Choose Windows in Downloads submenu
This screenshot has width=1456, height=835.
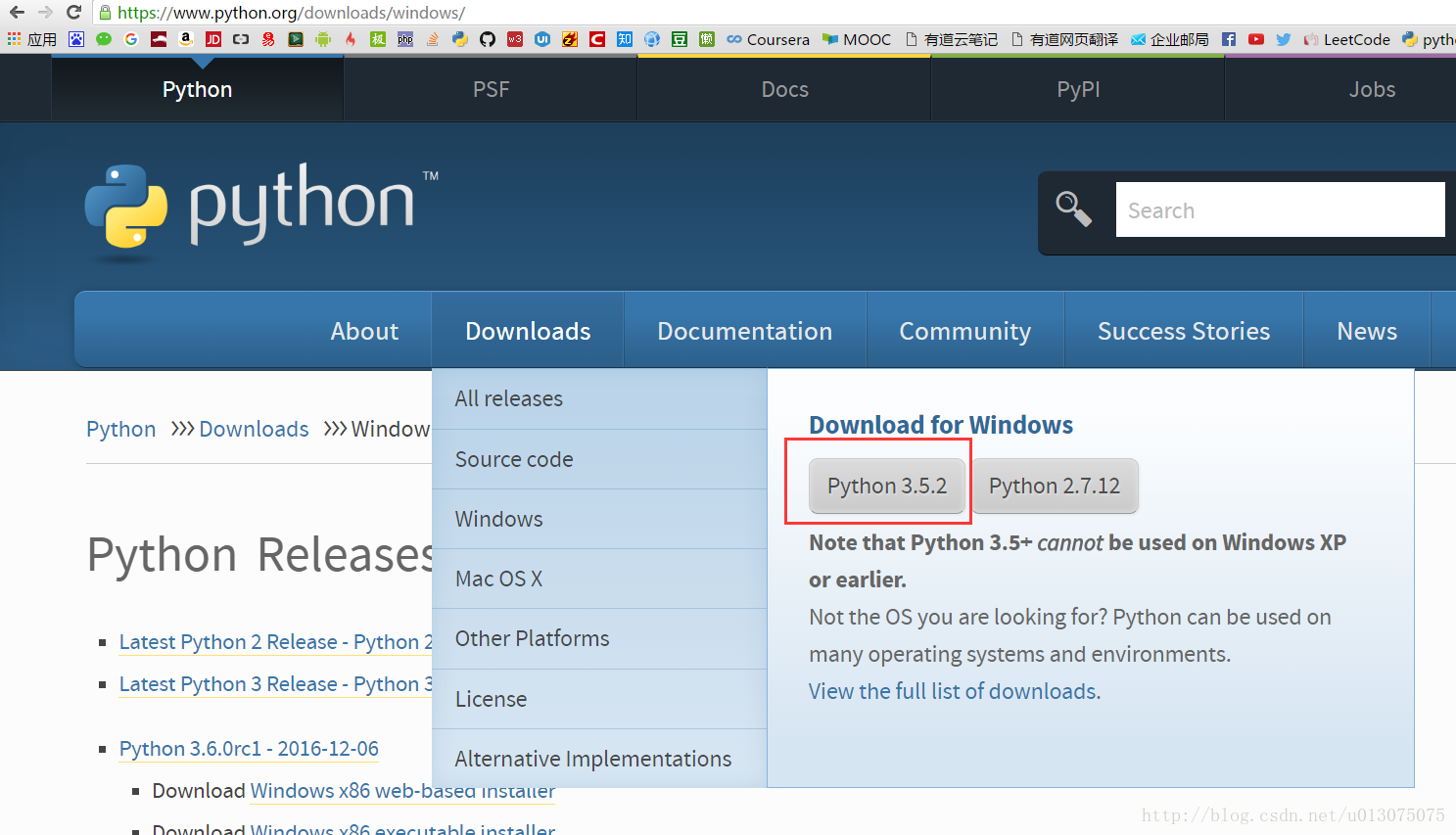pyautogui.click(x=599, y=519)
